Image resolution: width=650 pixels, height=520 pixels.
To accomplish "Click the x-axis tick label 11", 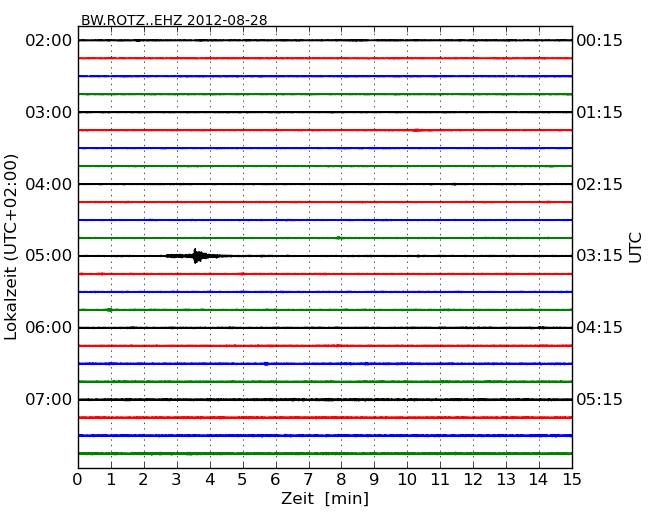I will (440, 480).
